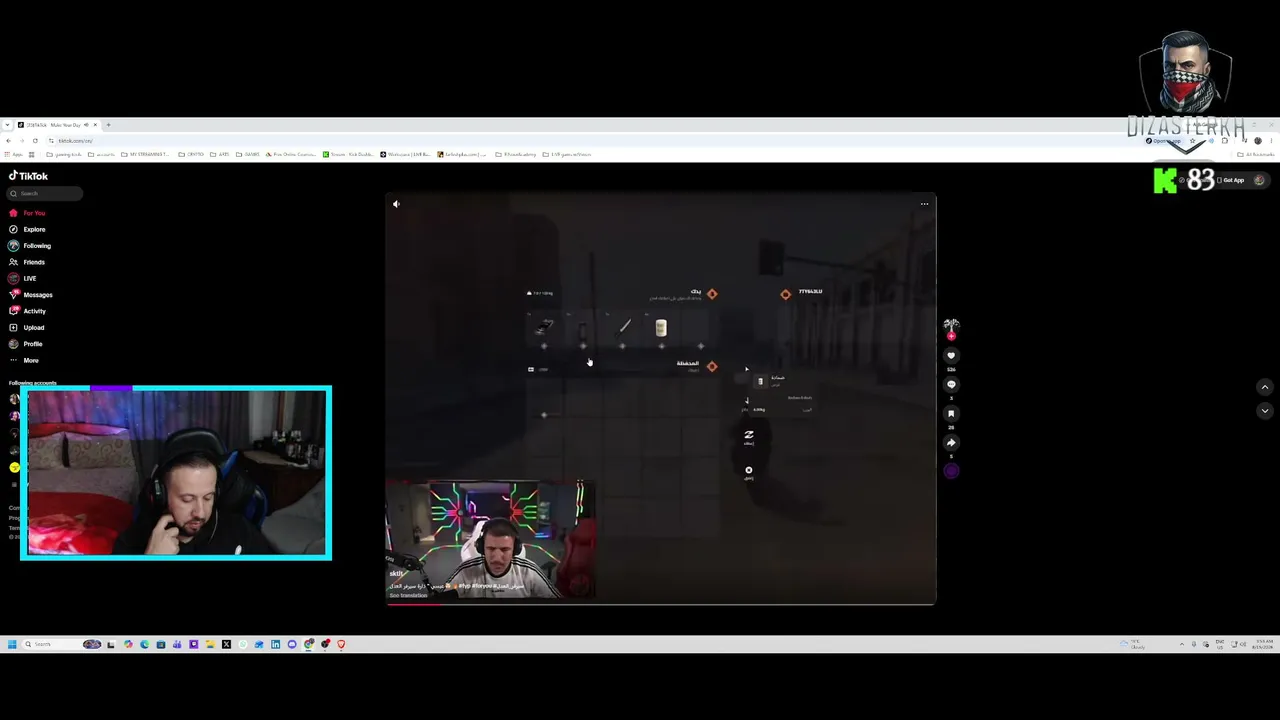This screenshot has width=1280, height=720.
Task: Like the video with the heart icon
Action: (951, 355)
